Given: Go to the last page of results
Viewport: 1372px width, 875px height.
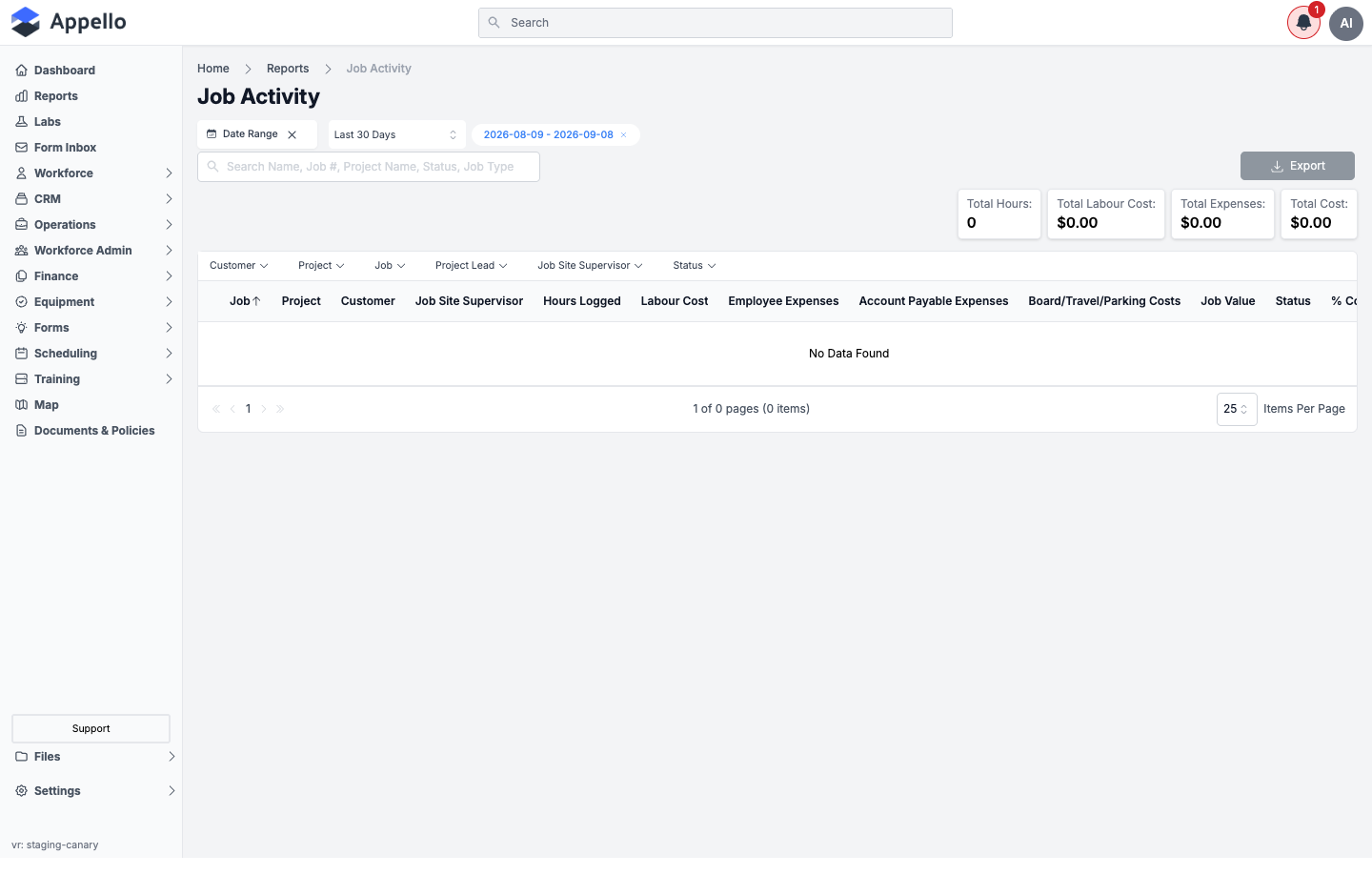Looking at the screenshot, I should [280, 409].
